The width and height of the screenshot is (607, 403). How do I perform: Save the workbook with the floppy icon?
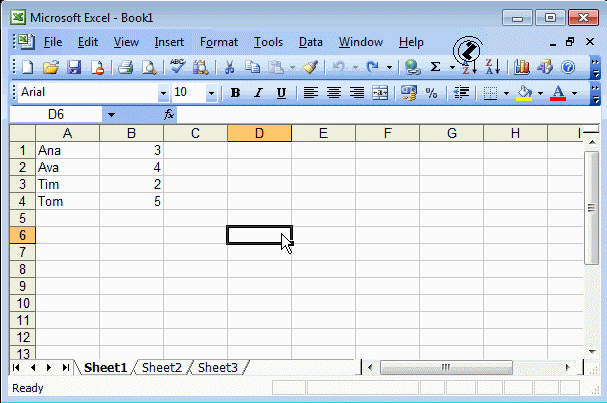pyautogui.click(x=74, y=67)
